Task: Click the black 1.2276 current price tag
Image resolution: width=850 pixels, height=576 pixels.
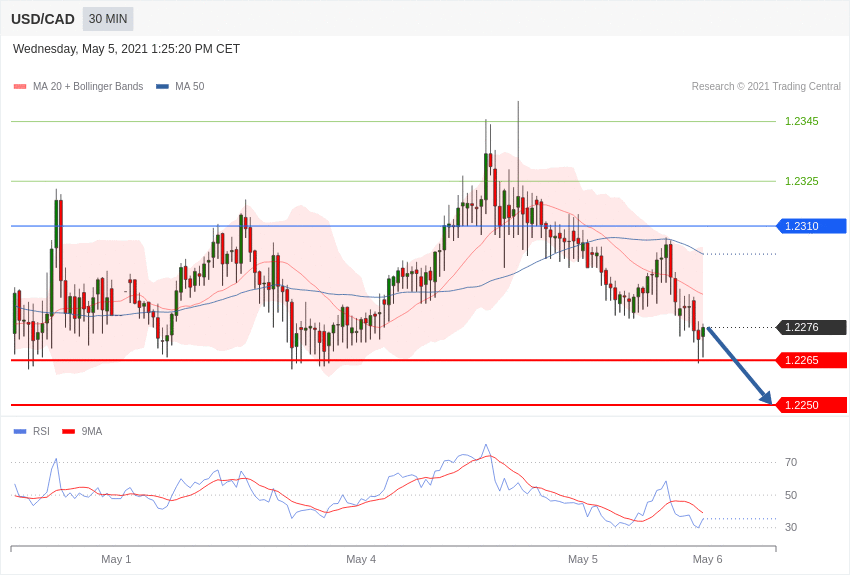Action: point(812,327)
